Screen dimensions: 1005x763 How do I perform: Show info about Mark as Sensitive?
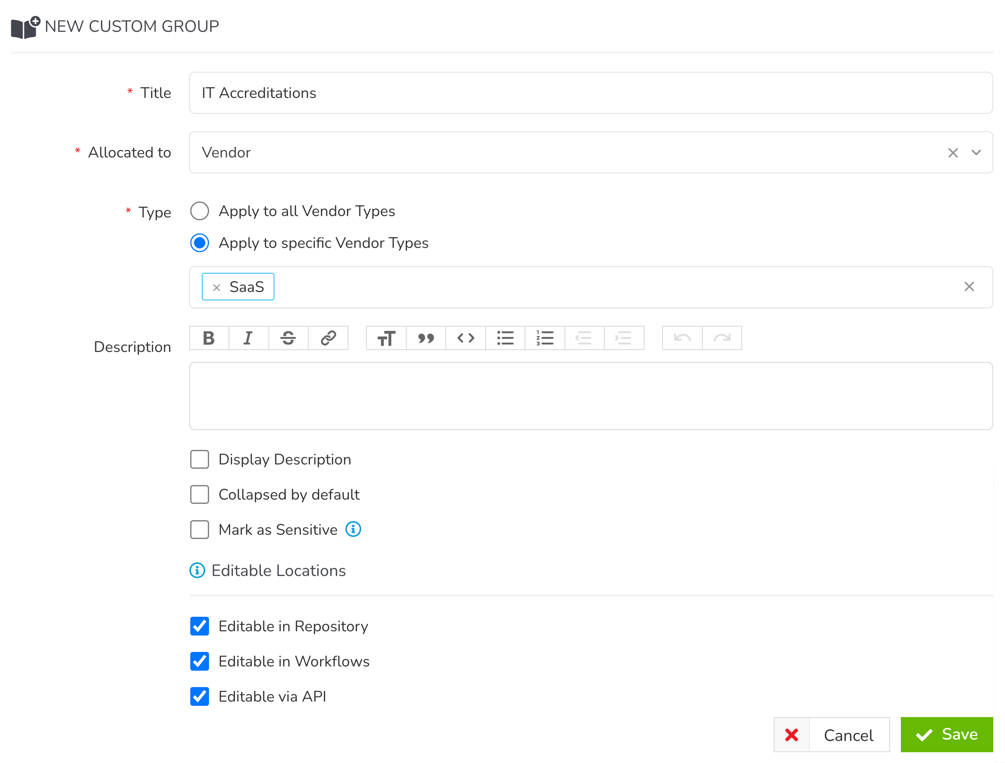click(353, 529)
